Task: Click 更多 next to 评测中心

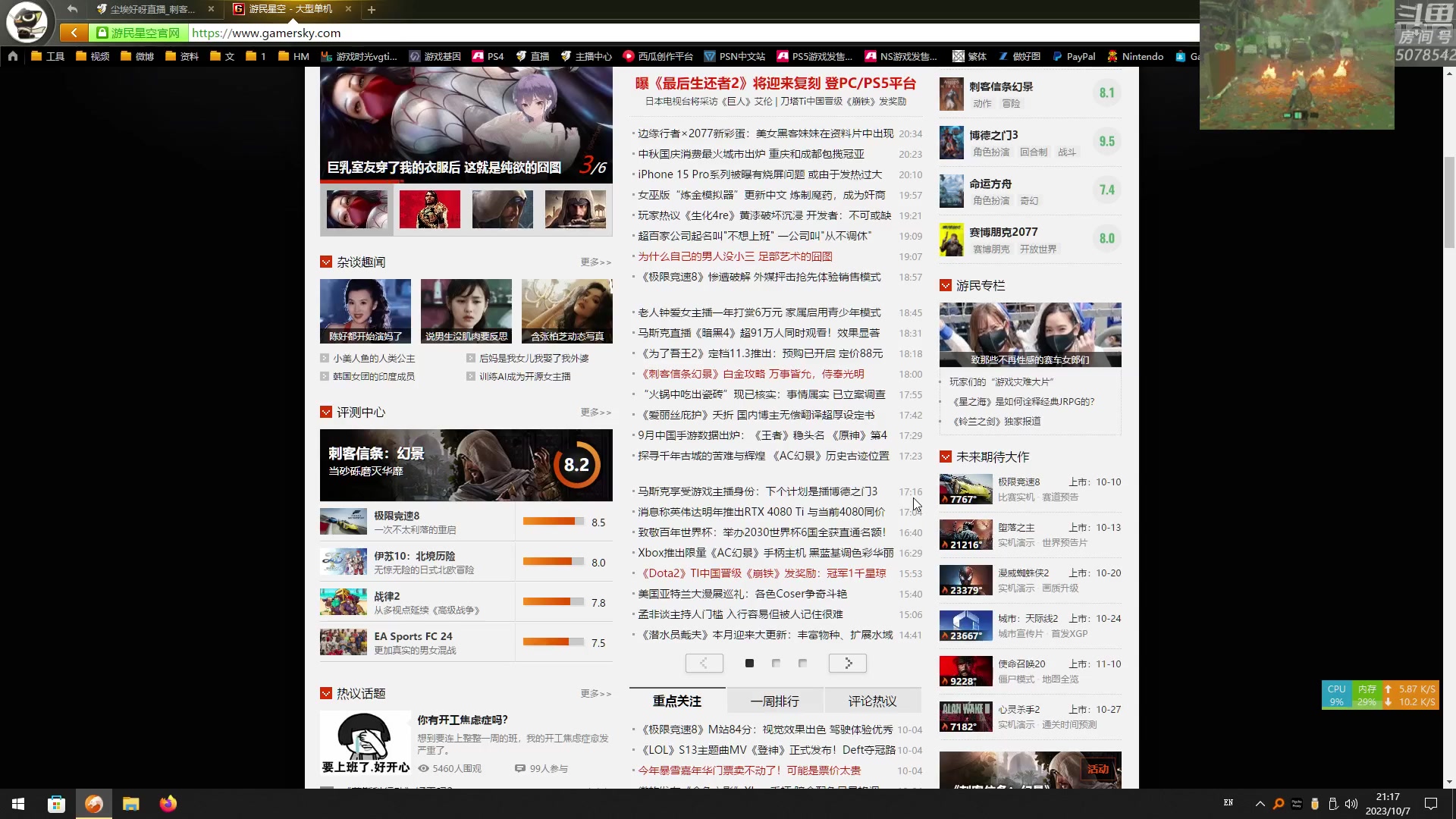Action: click(x=595, y=413)
